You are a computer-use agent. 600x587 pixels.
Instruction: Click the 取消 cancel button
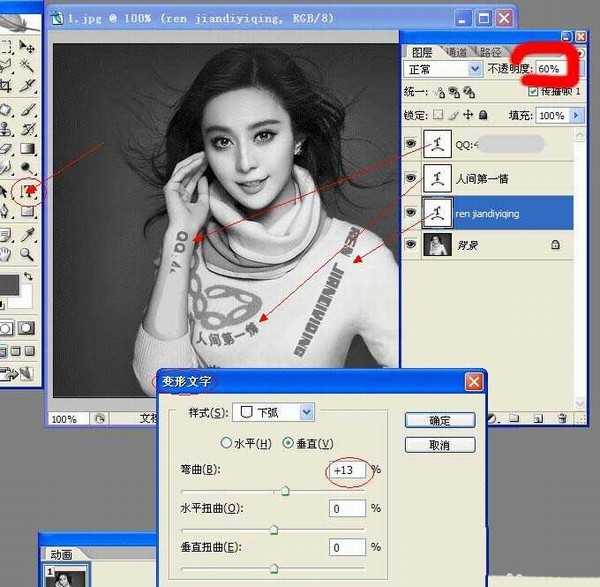(x=440, y=444)
